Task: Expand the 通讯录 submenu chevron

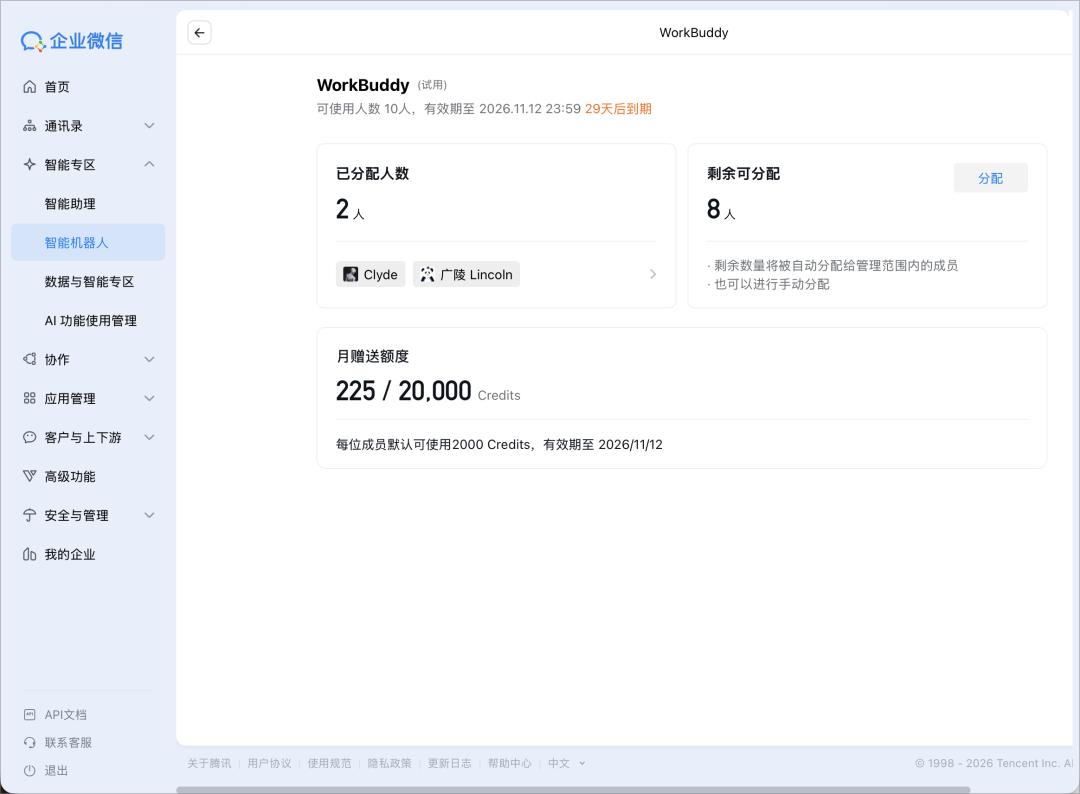Action: pyautogui.click(x=149, y=126)
